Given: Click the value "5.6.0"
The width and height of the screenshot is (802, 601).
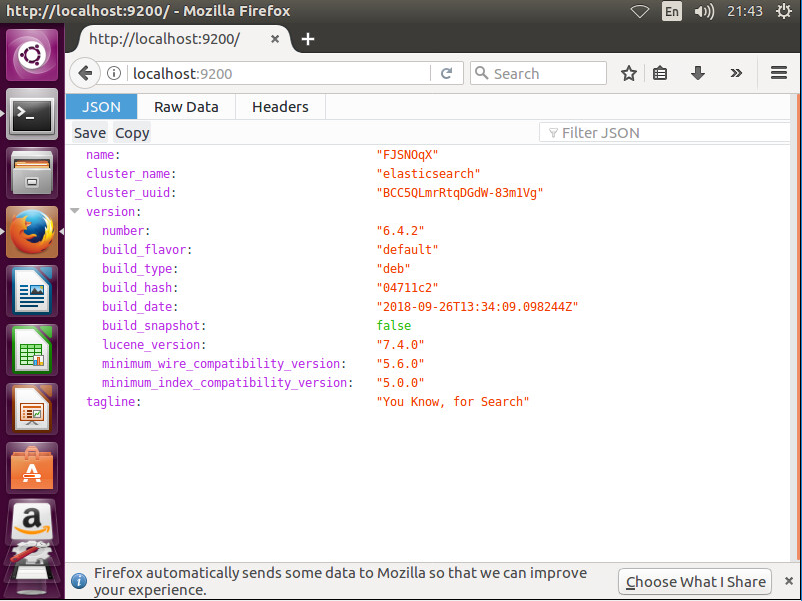Looking at the screenshot, I should click(x=400, y=364).
